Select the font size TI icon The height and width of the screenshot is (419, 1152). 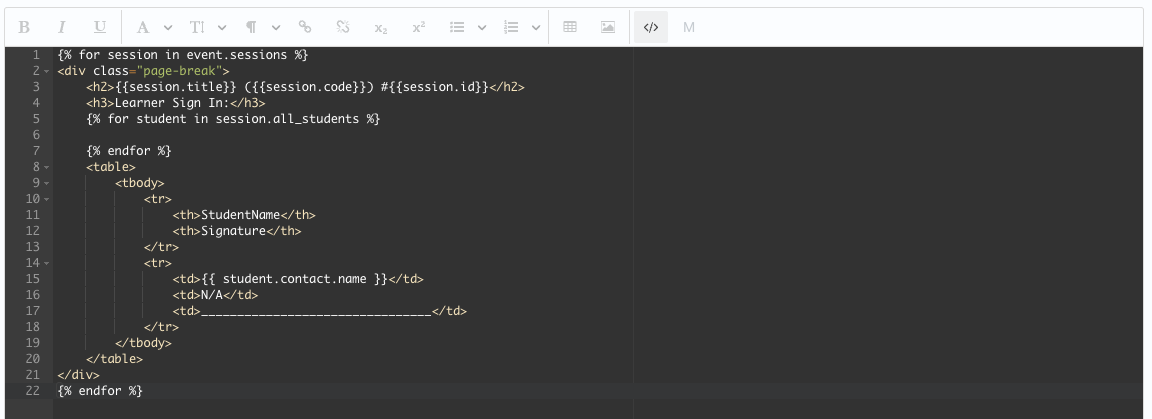coord(197,27)
